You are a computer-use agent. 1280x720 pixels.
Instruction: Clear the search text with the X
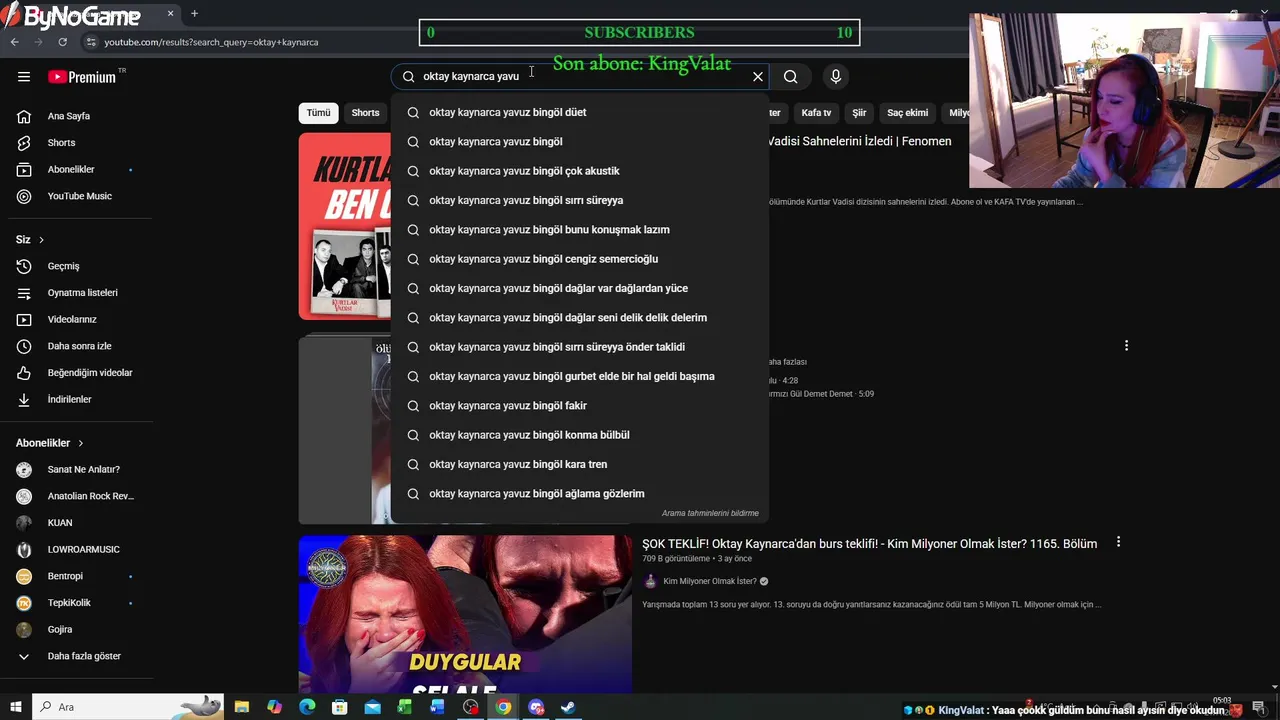[758, 76]
